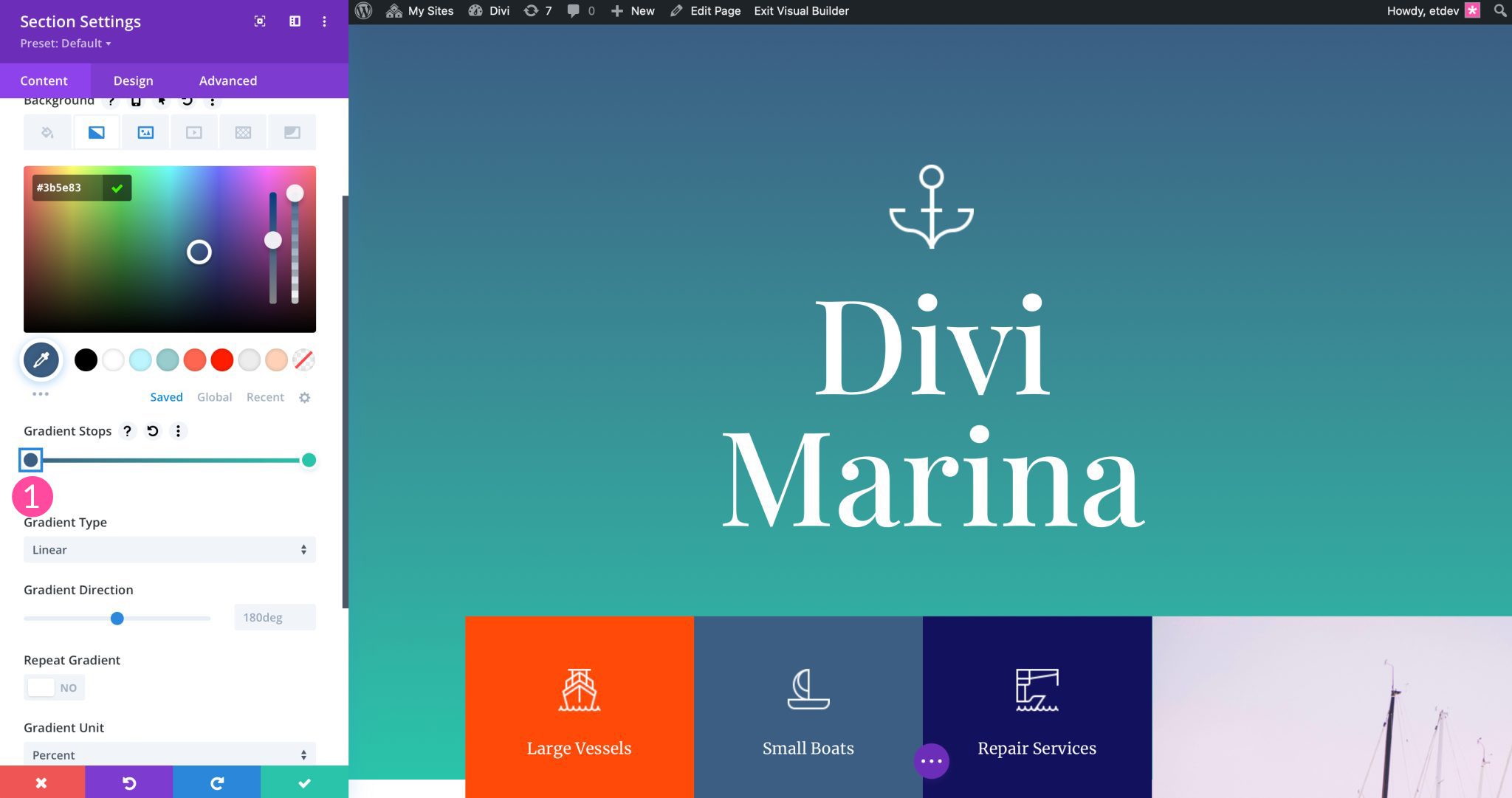The height and width of the screenshot is (798, 1512).
Task: Switch to the Design tab
Action: (x=133, y=80)
